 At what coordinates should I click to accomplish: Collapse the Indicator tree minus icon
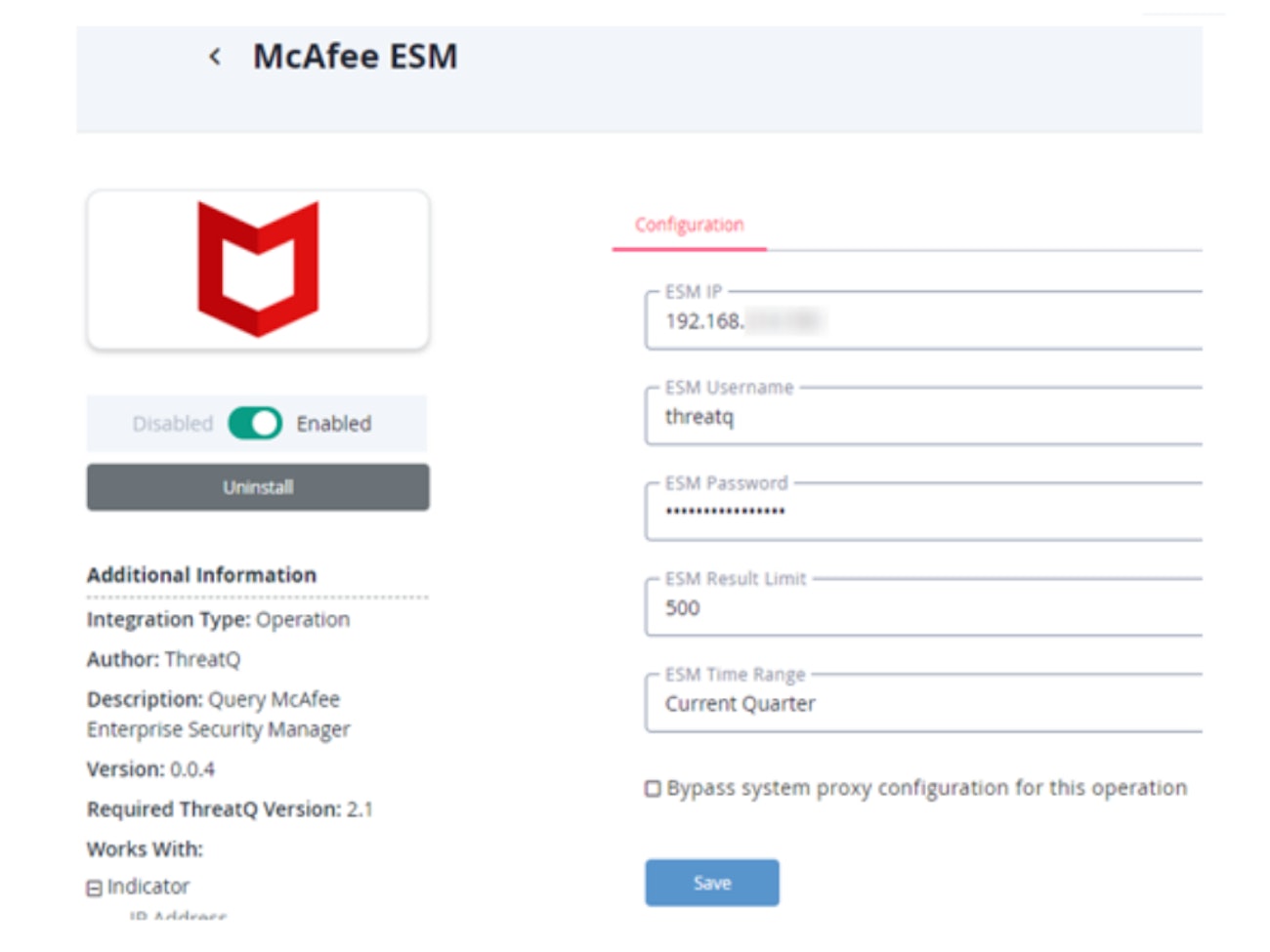[x=95, y=889]
